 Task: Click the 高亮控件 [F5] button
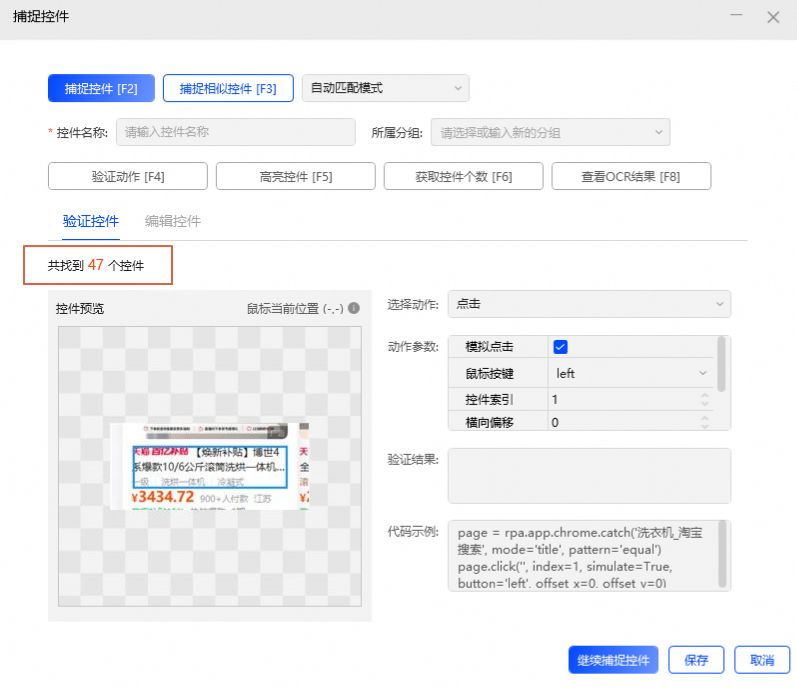coord(295,176)
